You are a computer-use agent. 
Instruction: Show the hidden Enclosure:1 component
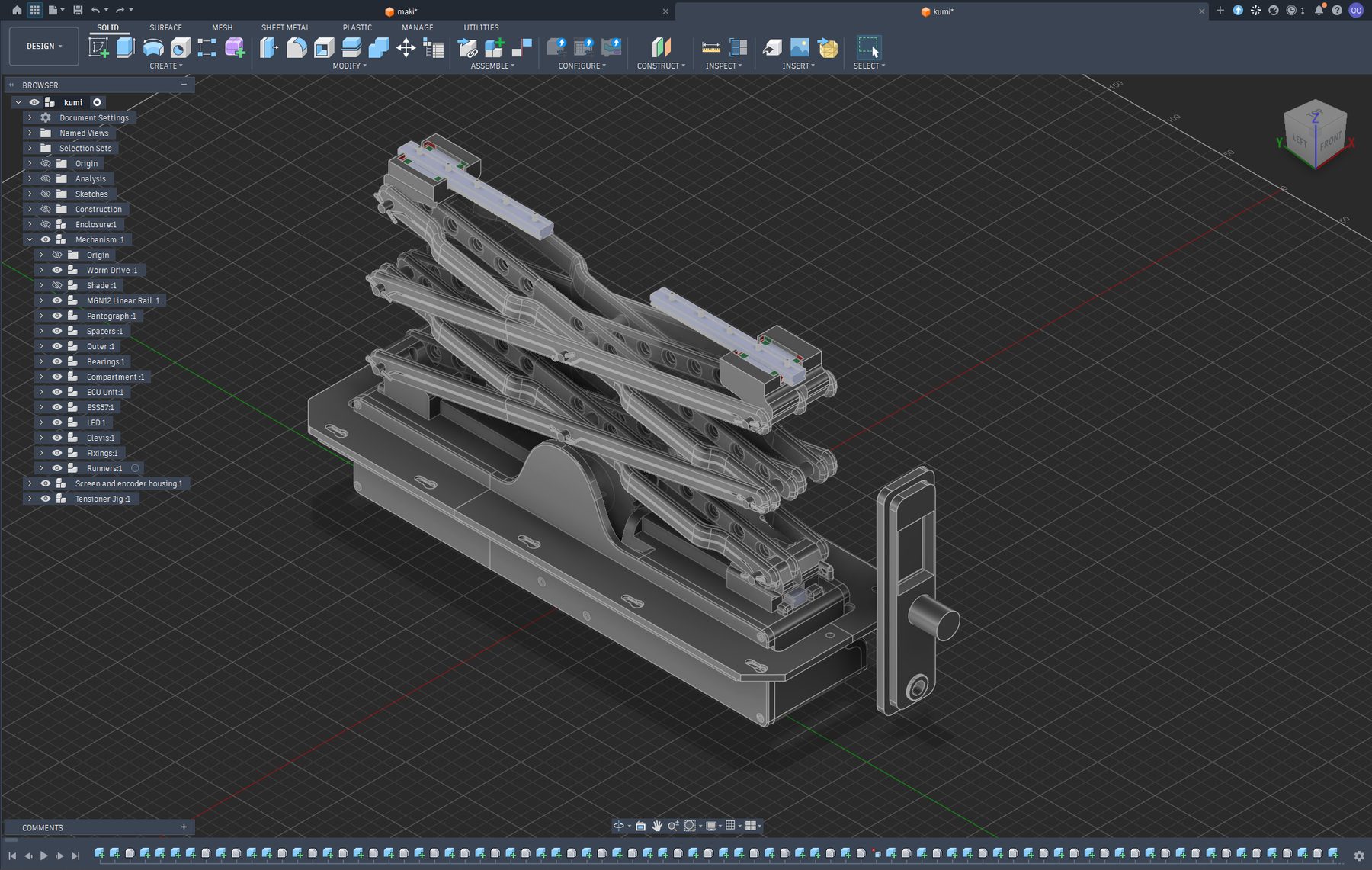click(x=46, y=224)
